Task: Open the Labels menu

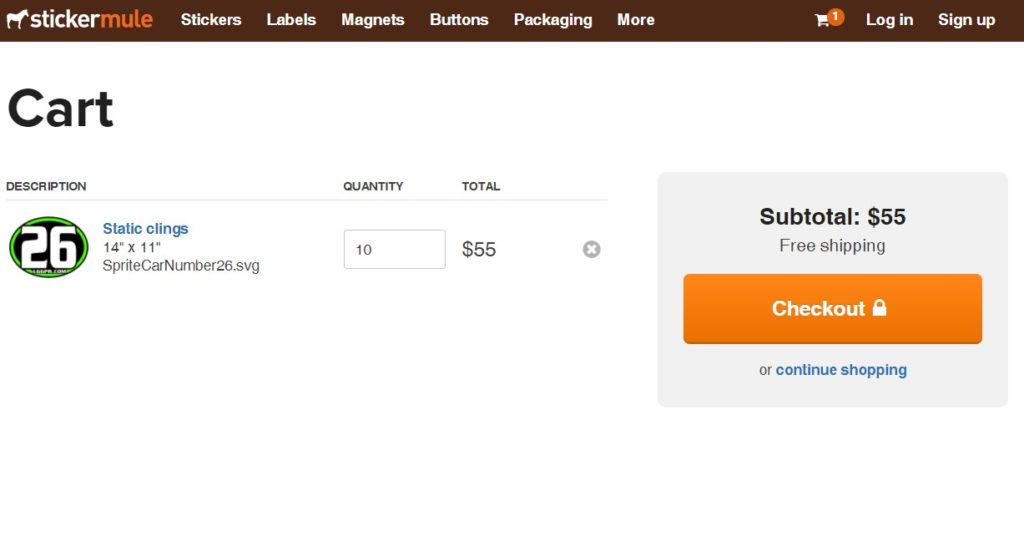Action: [x=291, y=20]
